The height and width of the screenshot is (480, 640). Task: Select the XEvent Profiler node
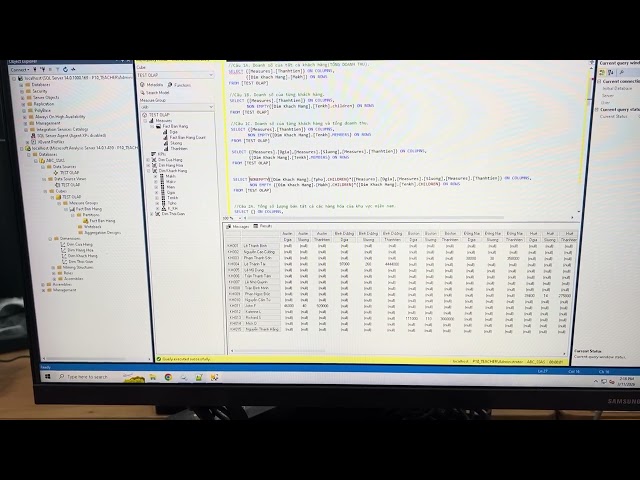pos(47,142)
